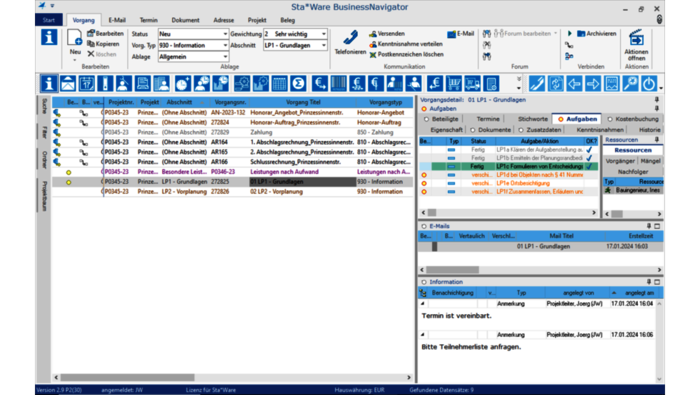Click the large info icon in ribbon
700x395 pixels.
point(49,37)
